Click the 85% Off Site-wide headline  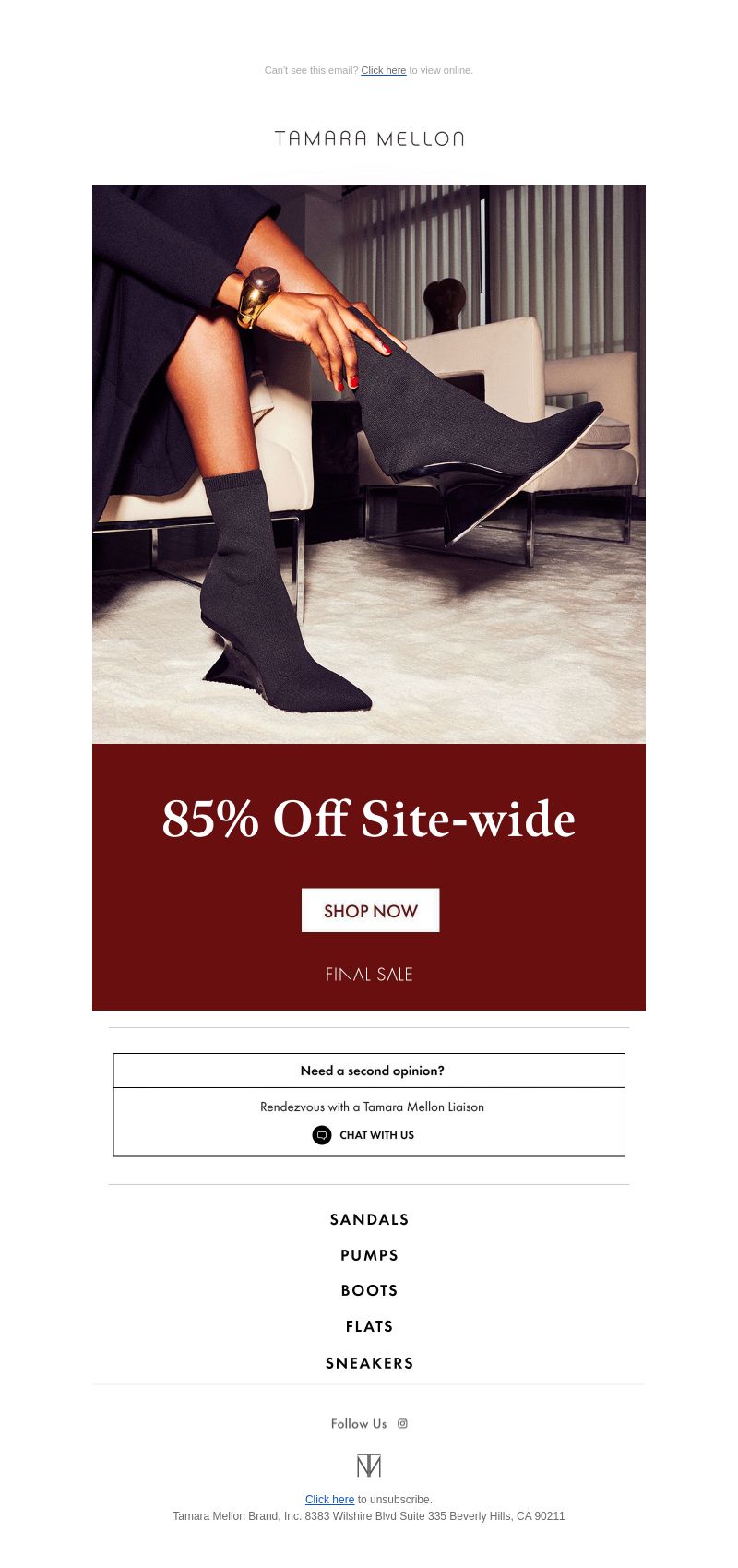[369, 819]
